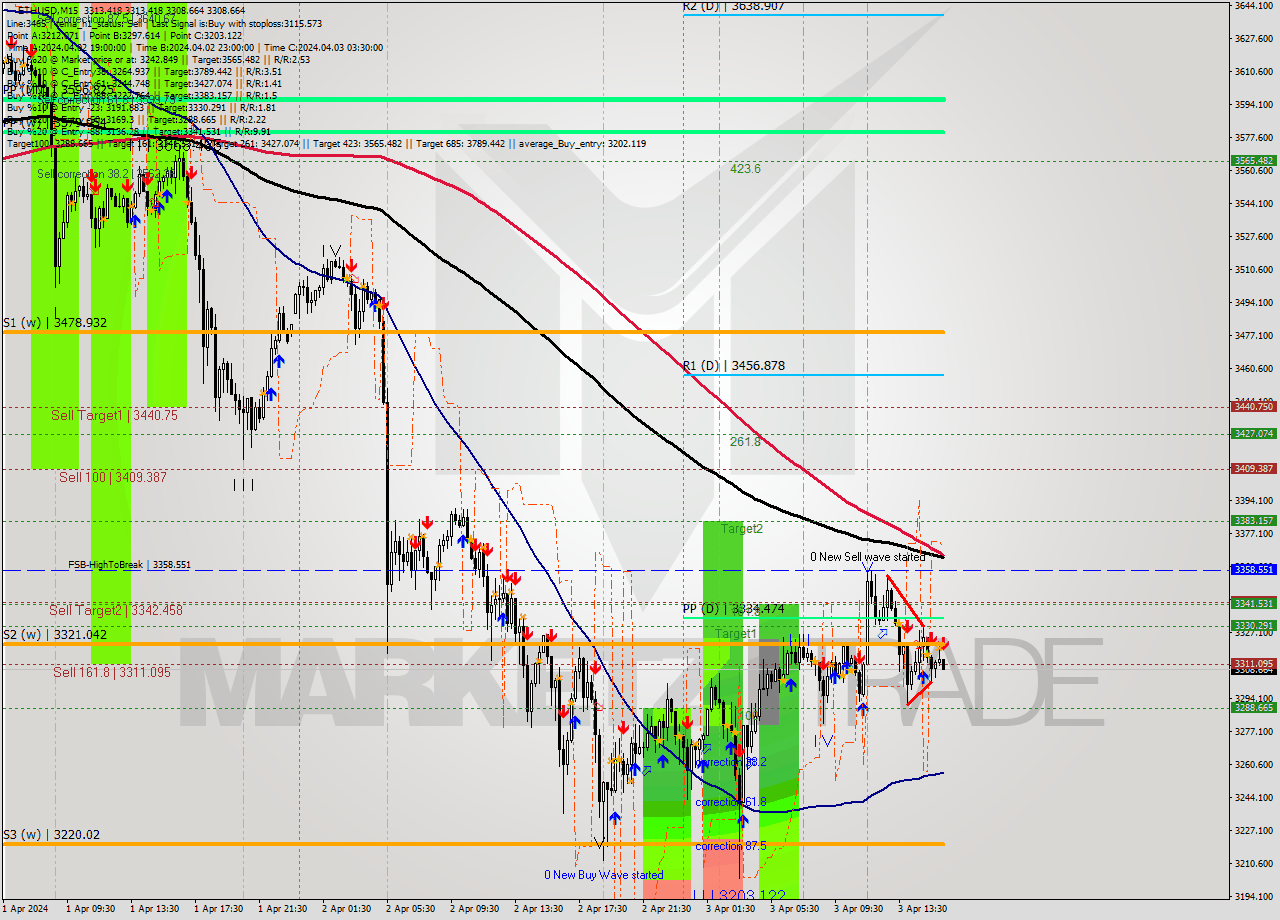Click the green 3427.074 price tag
The image size is (1280, 920).
[1253, 433]
